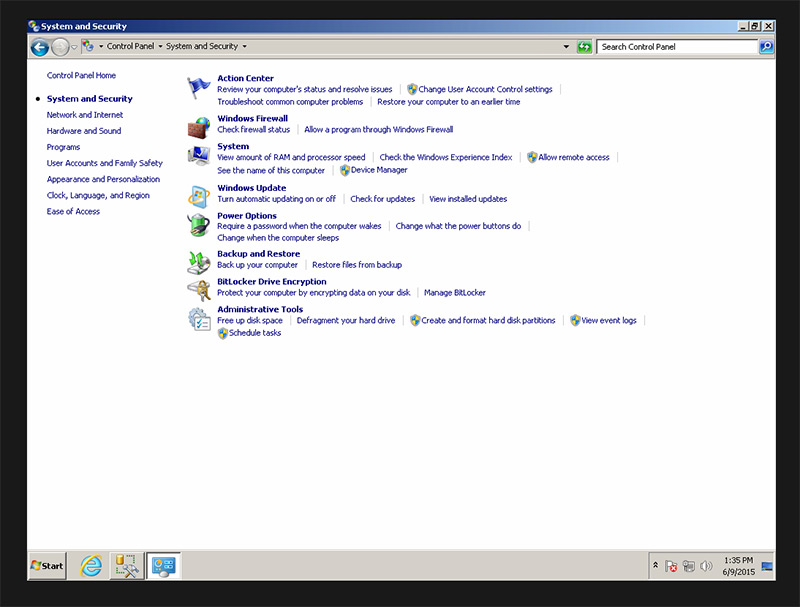Viewport: 800px width, 607px height.
Task: Open the BitLocker Drive Encryption keys icon
Action: pos(198,290)
